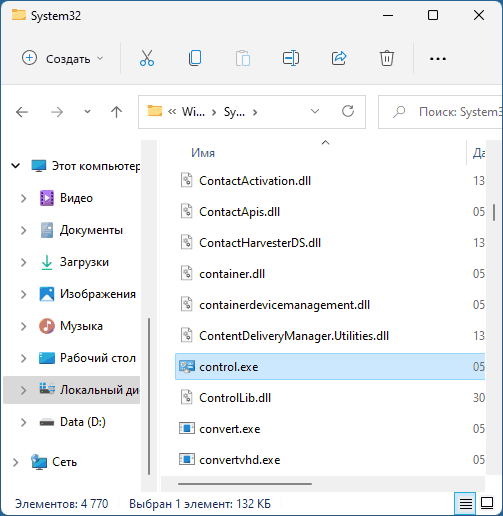503x516 pixels.
Task: Click the Сеть network icon
Action: [x=39, y=462]
